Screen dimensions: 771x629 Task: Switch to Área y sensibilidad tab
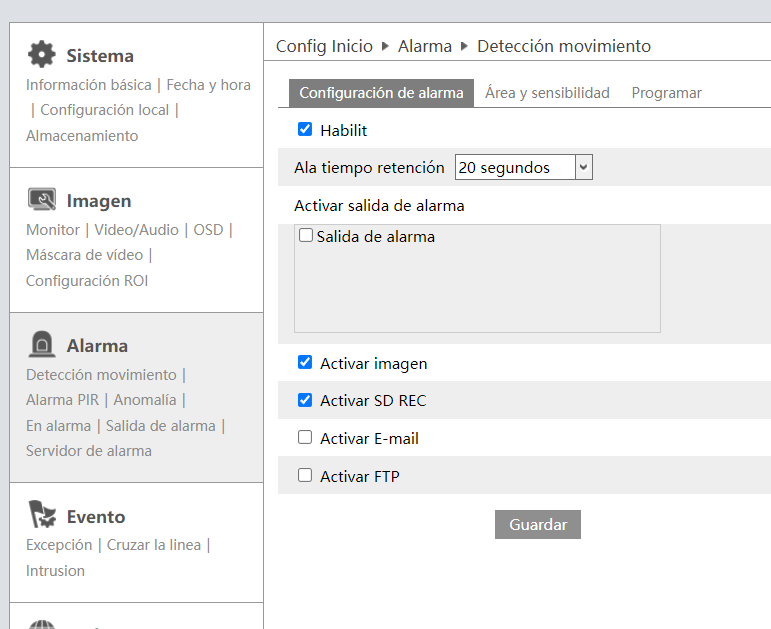tap(547, 92)
